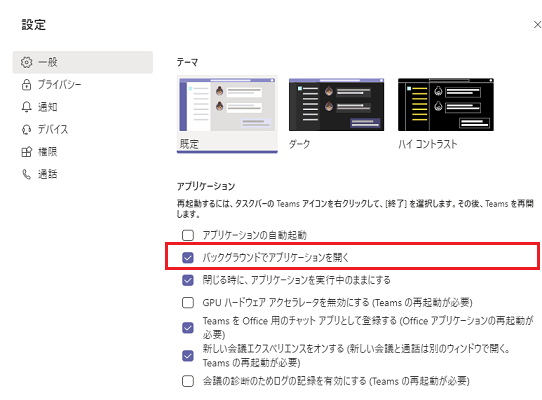Viewport: 542px width, 400px height.
Task: Check GPU ハードウェア アクセラレータを無効にする checkbox
Action: tap(188, 303)
